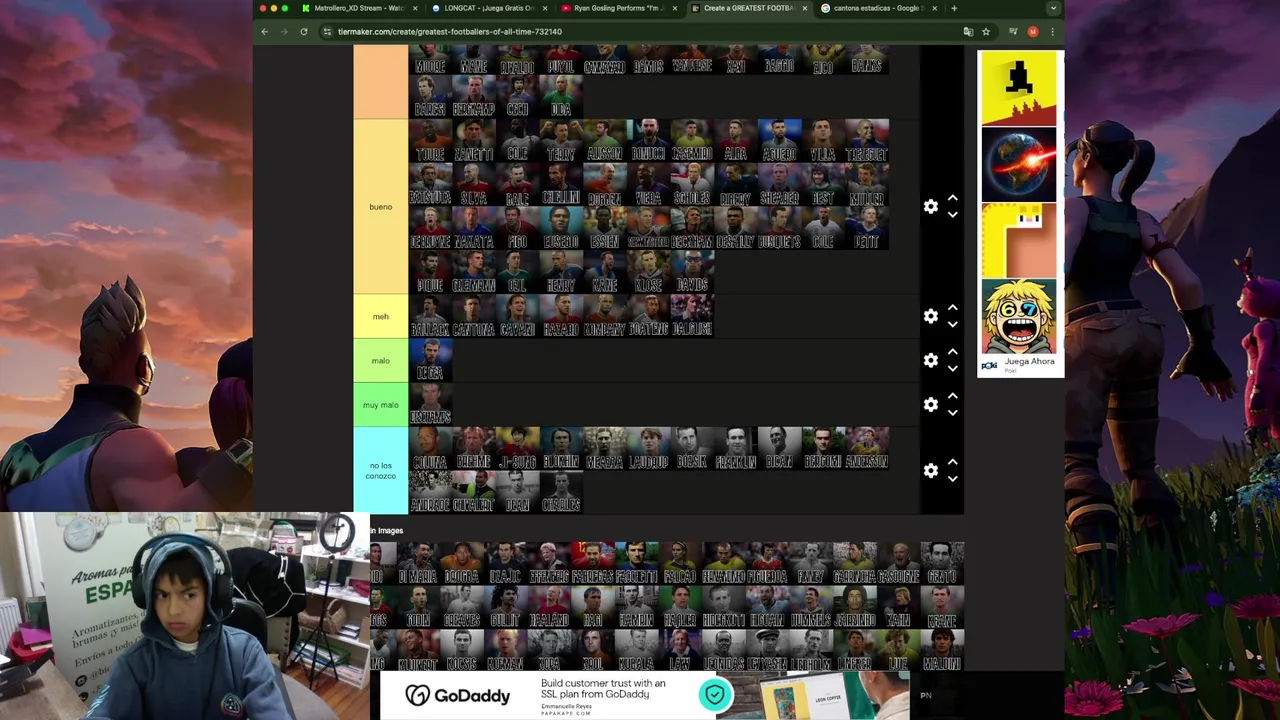Move the malo tier up with arrow
The image size is (1280, 720).
[953, 352]
